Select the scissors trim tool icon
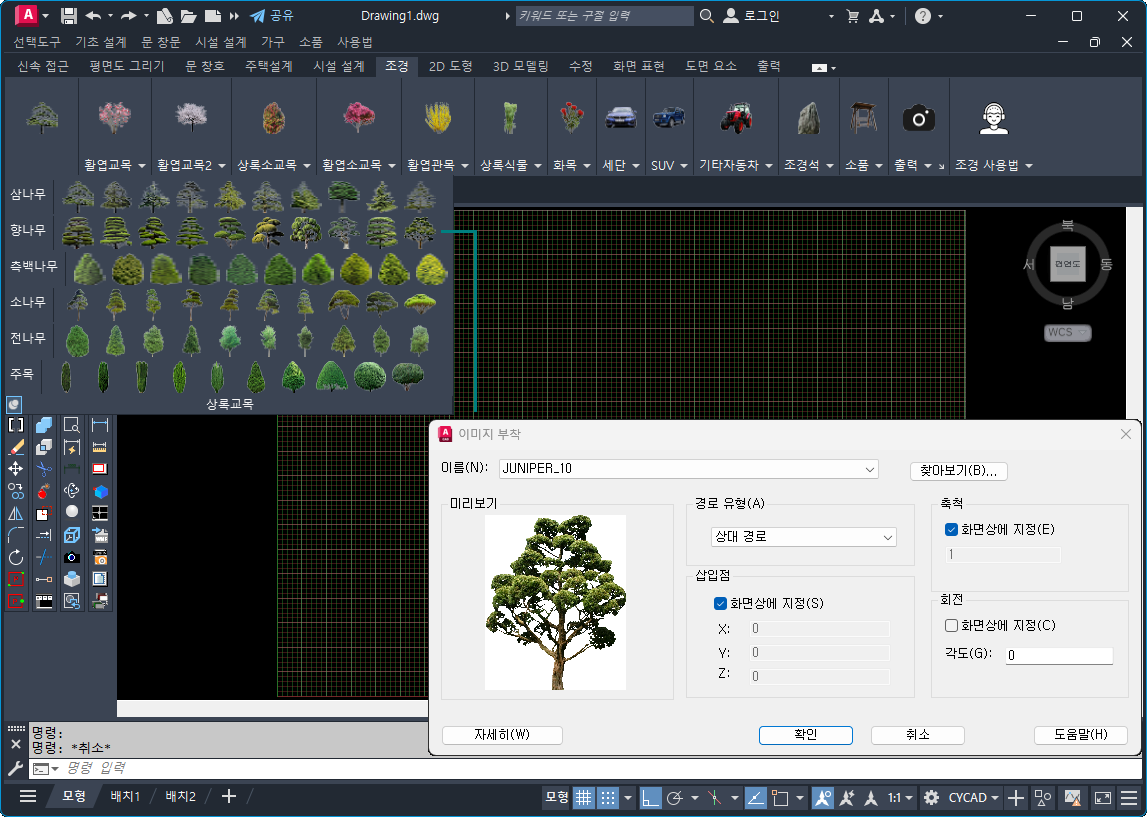 (x=44, y=469)
